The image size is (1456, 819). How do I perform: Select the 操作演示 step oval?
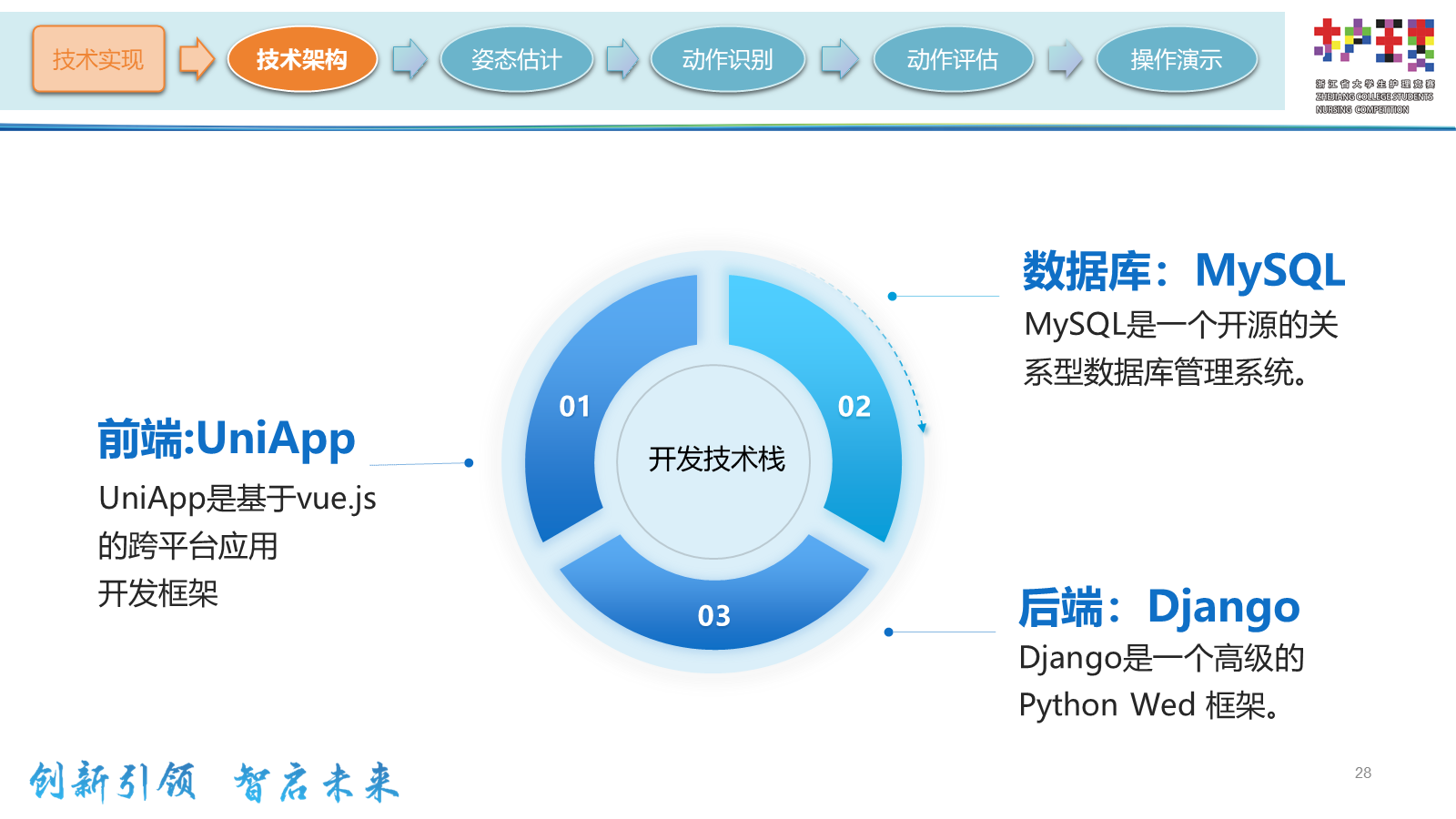(x=1176, y=59)
